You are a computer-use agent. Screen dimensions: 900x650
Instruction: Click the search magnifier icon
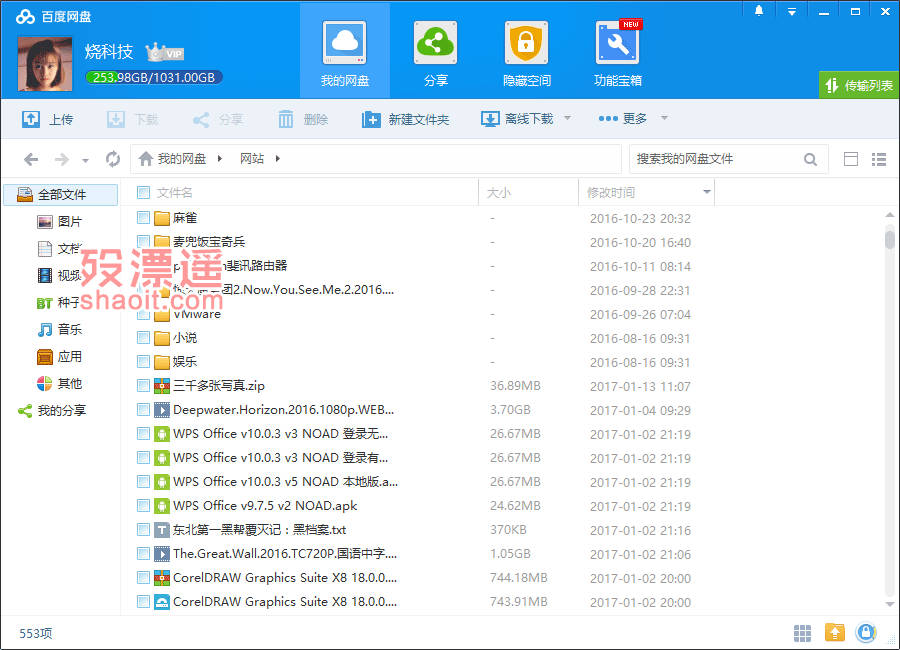click(x=810, y=159)
